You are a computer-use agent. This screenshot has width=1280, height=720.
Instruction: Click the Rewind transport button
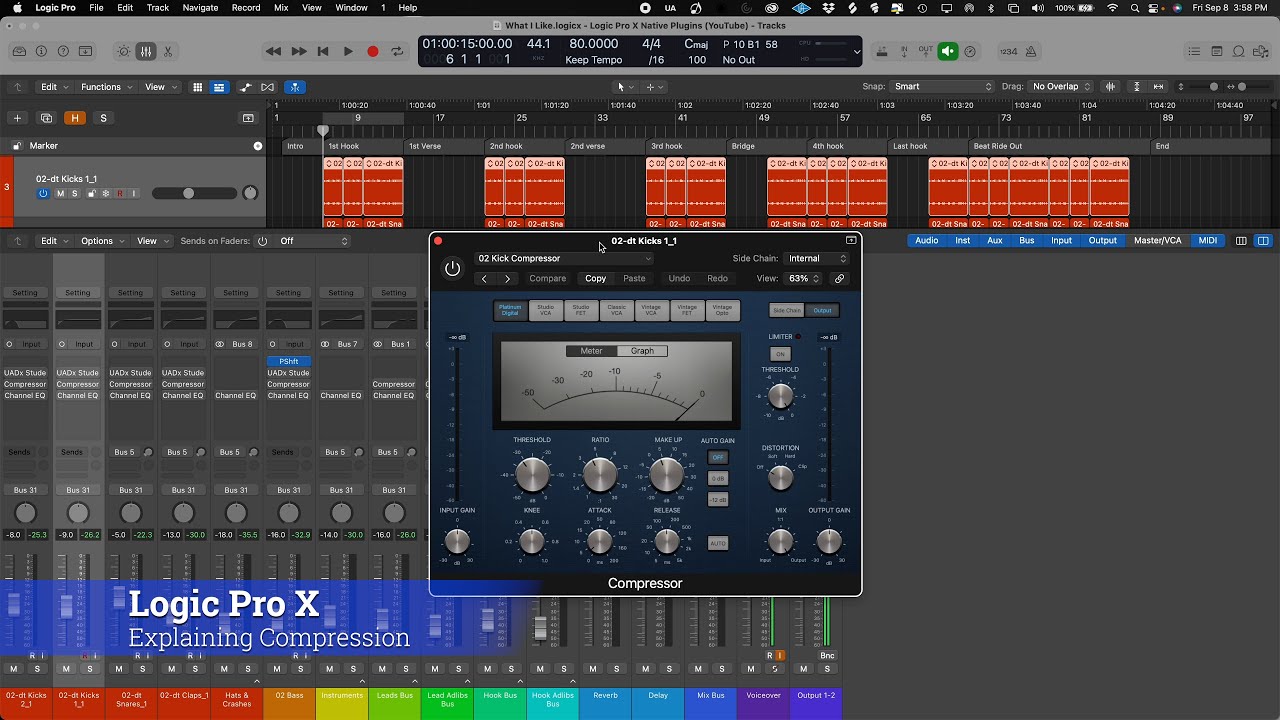tap(273, 51)
